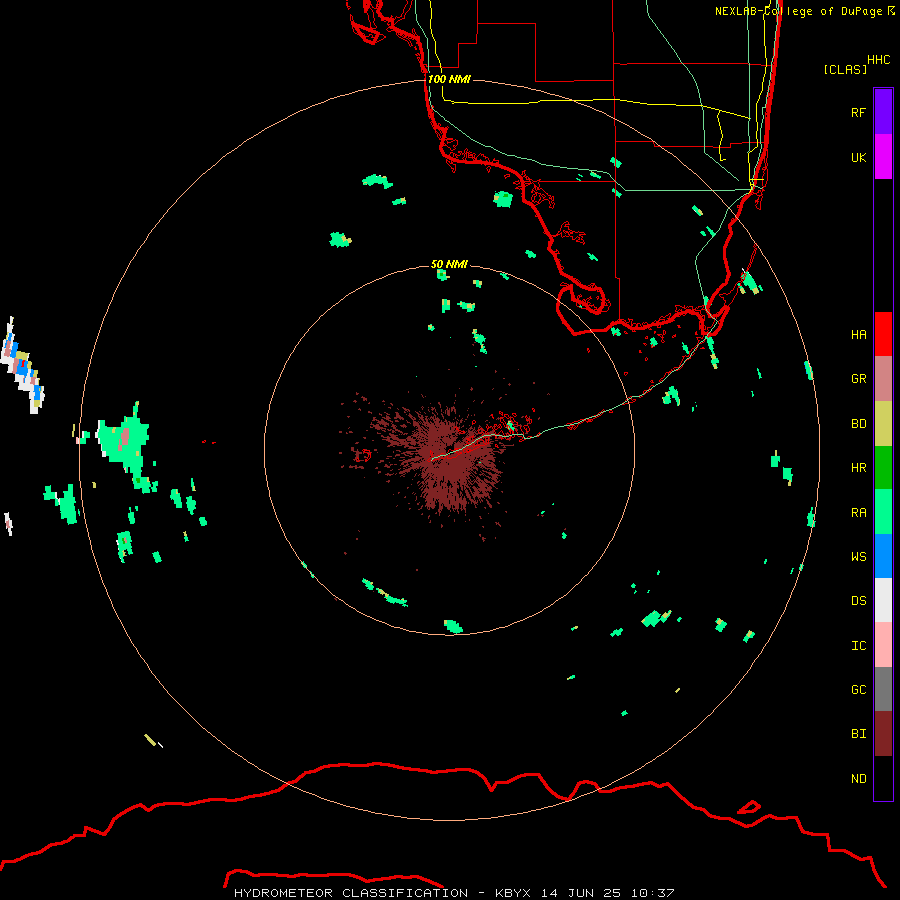Click the BD yellow legend swatch
Screen dimensions: 900x900
coord(883,424)
